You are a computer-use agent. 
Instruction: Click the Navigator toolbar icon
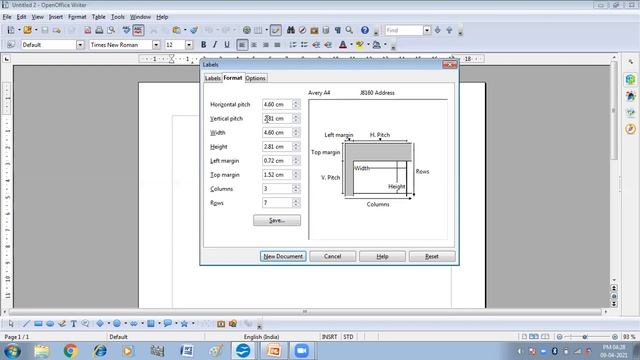tap(302, 30)
